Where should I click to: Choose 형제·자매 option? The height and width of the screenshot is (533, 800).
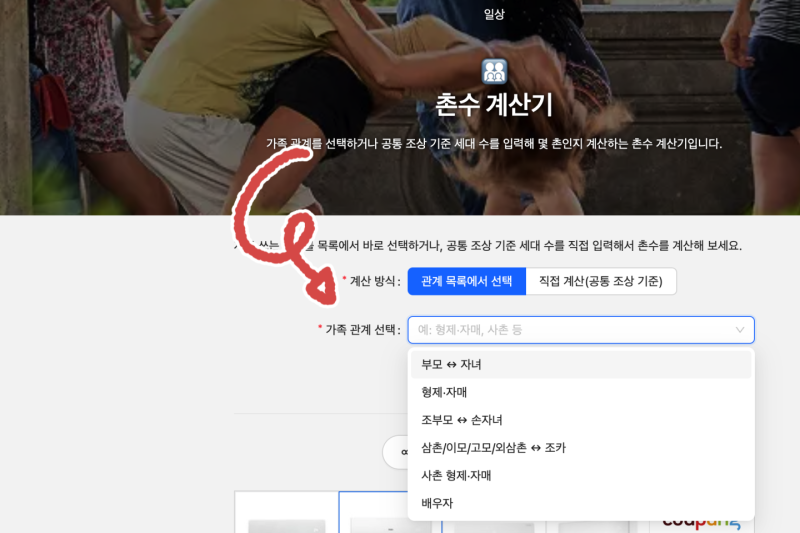(581, 392)
